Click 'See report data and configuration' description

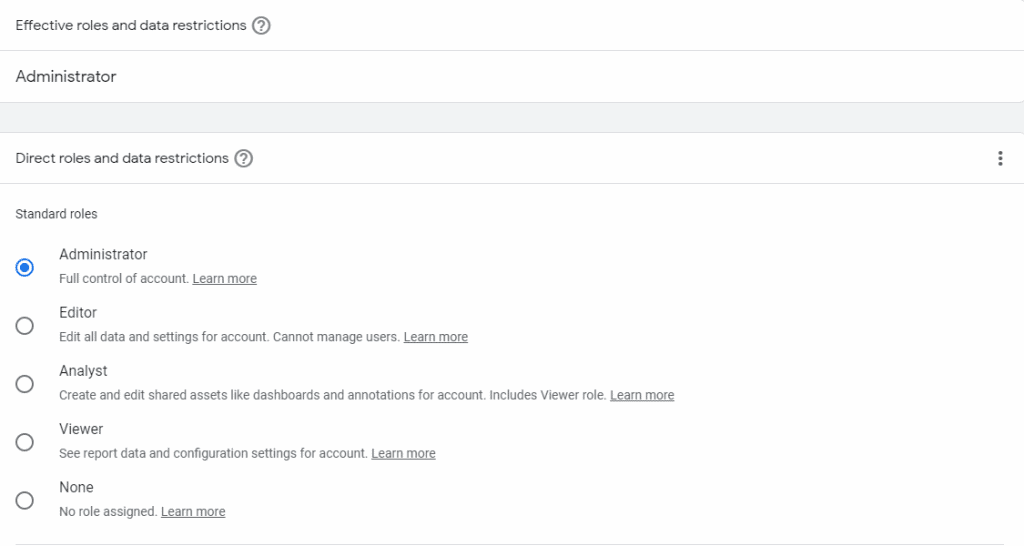coord(214,453)
